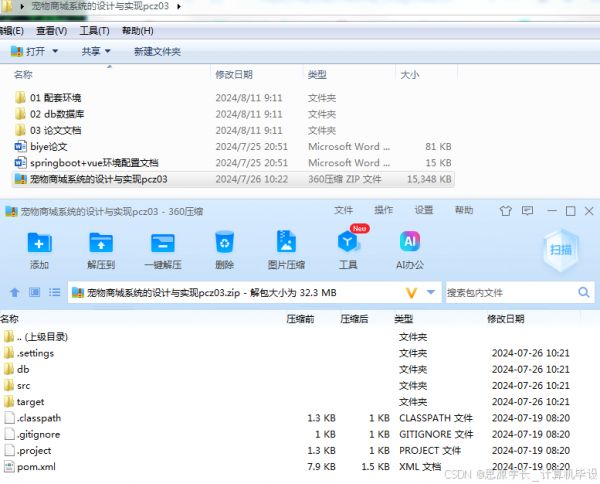Open the 查看(V) menu in Explorer
This screenshot has width=600, height=484.
(51, 31)
